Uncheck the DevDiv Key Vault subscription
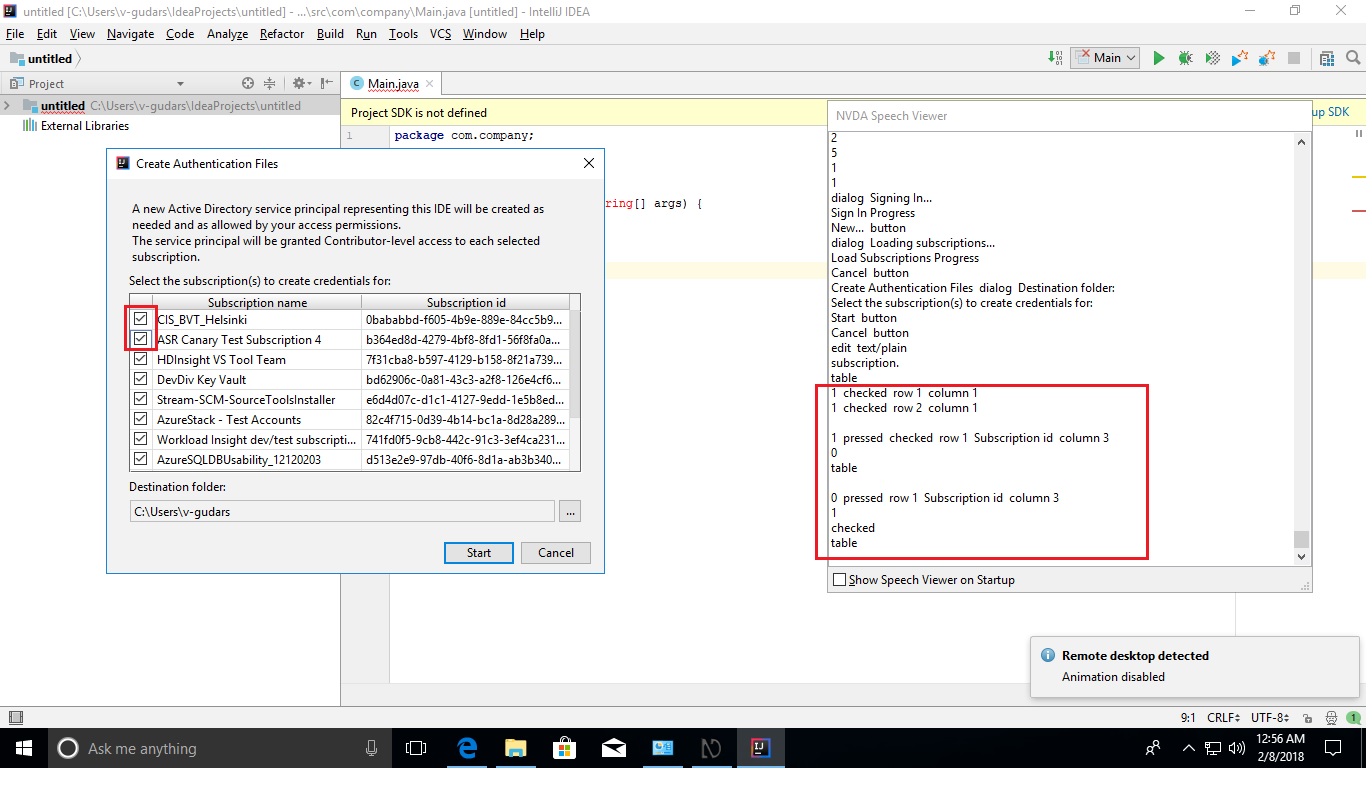 pos(140,379)
